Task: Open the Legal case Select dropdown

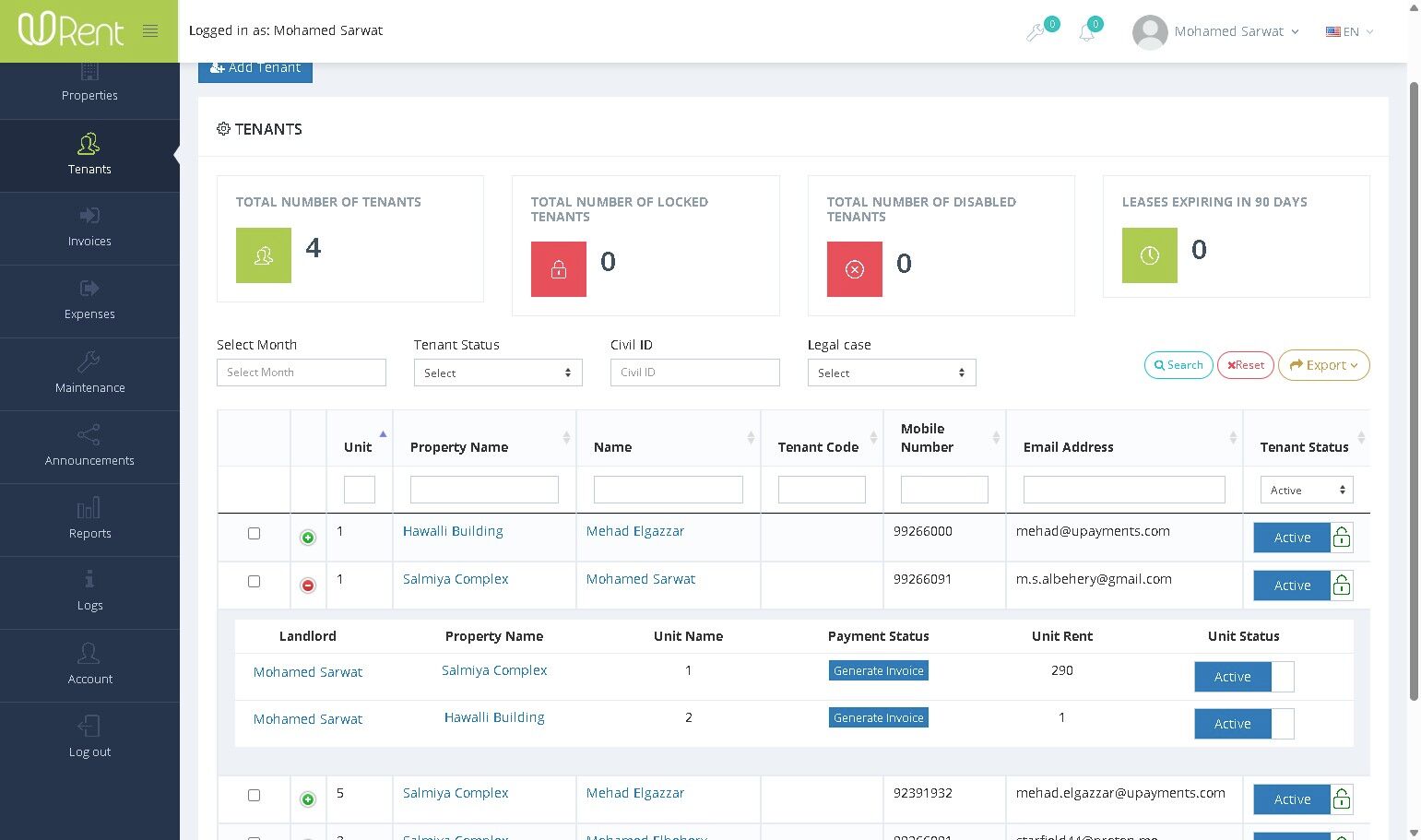Action: (891, 373)
